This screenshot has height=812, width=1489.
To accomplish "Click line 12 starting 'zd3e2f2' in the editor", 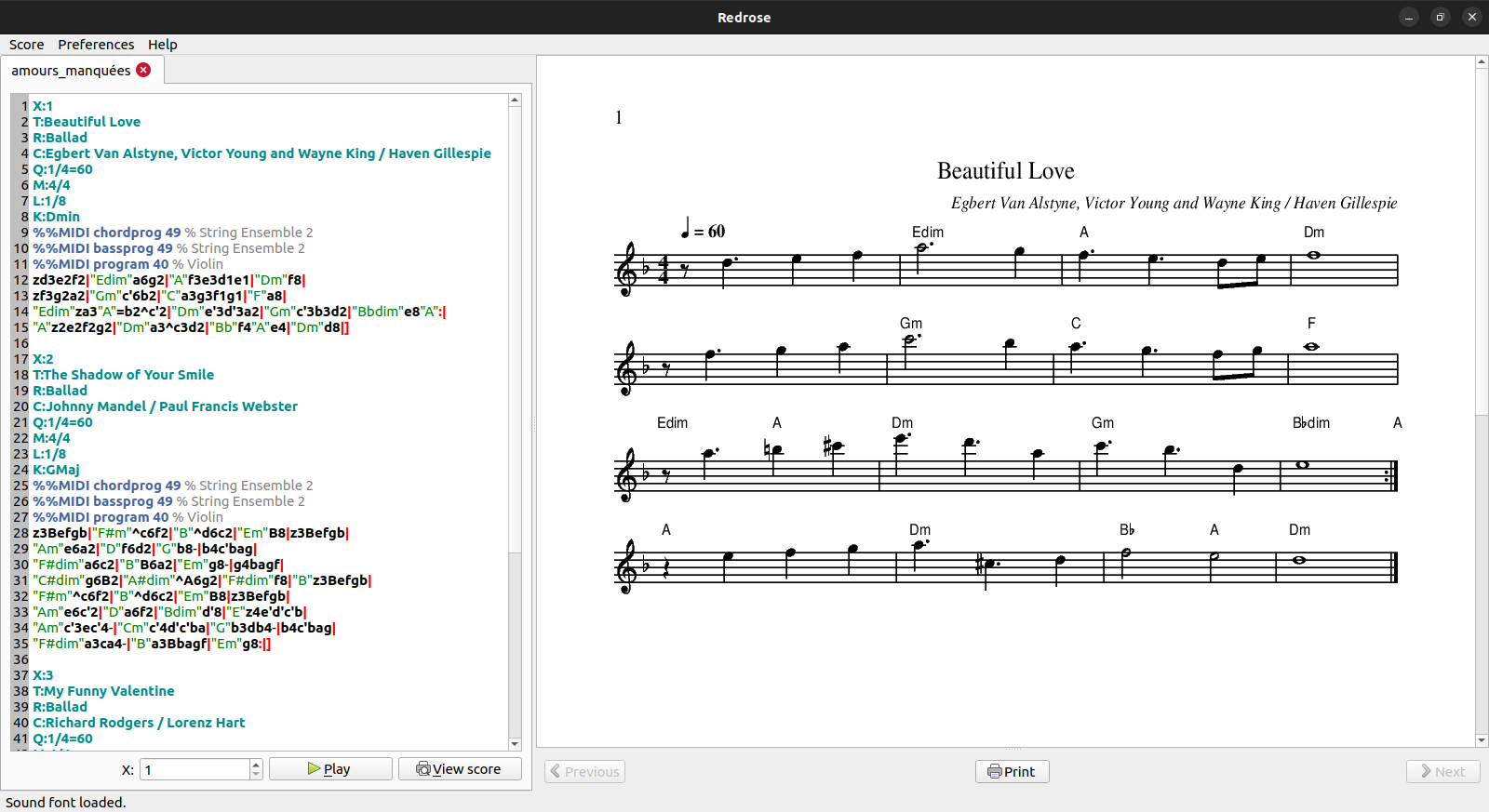I will point(169,280).
